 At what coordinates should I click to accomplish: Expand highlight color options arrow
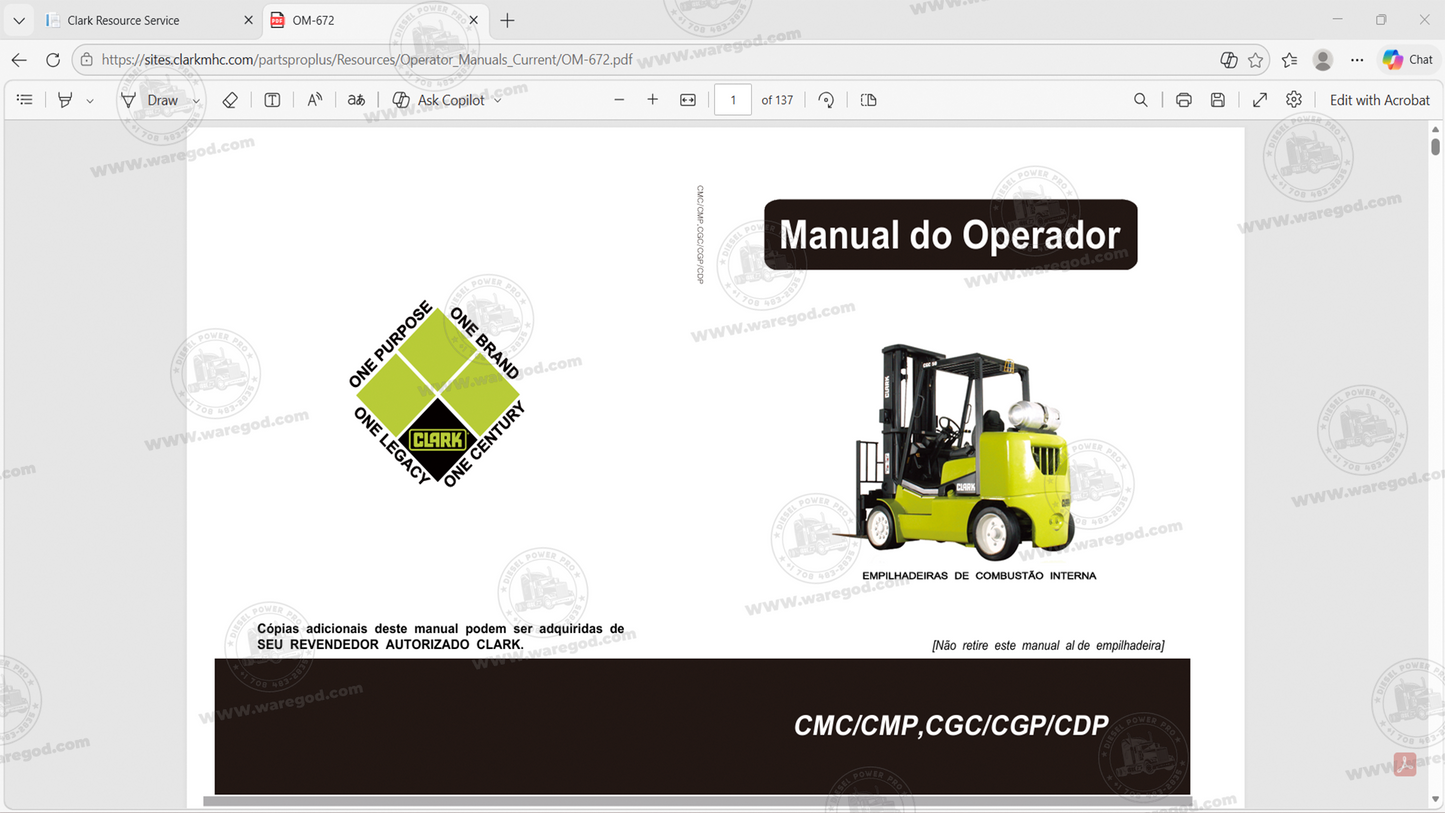coord(90,101)
